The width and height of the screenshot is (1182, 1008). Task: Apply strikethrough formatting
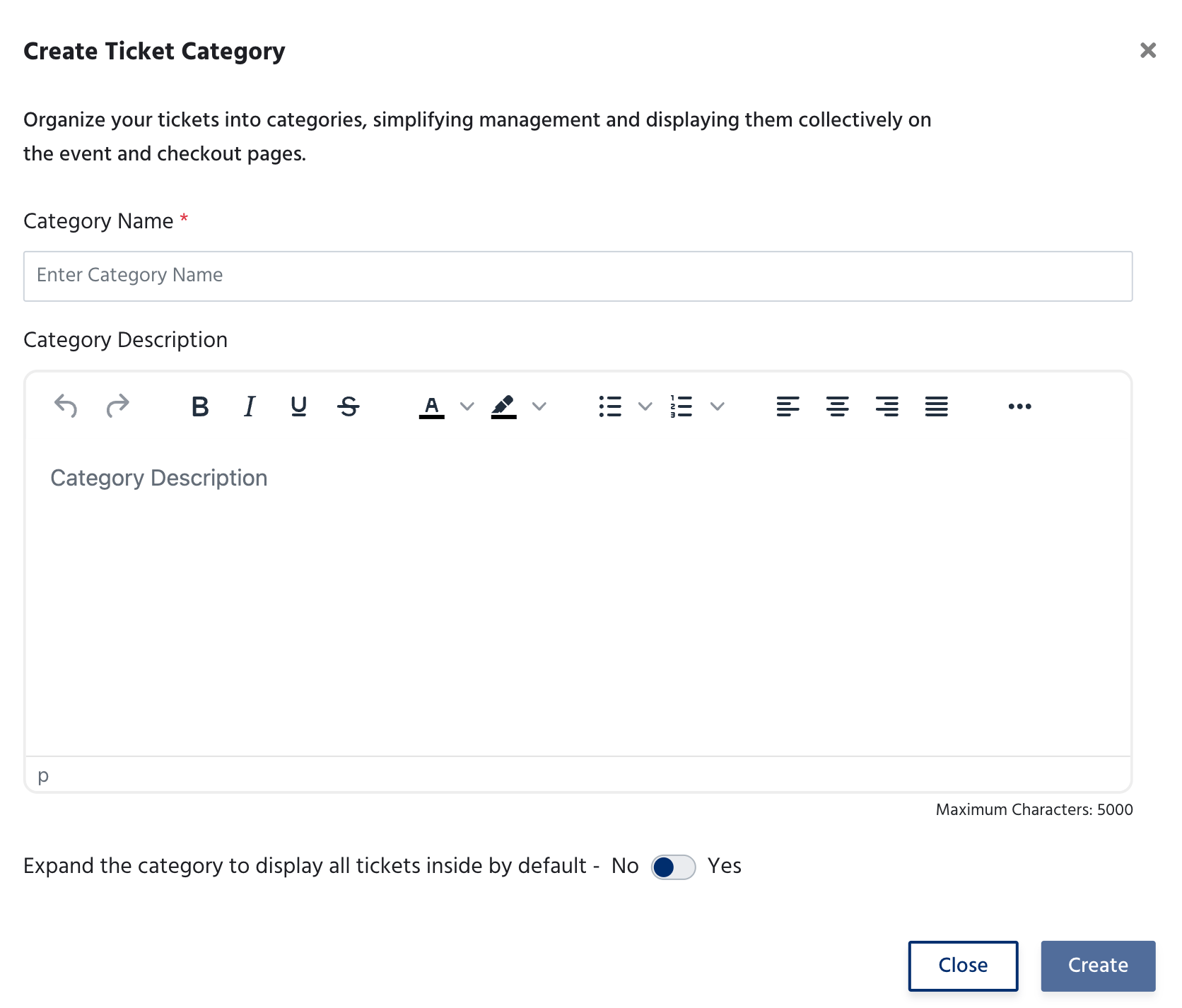[x=349, y=406]
